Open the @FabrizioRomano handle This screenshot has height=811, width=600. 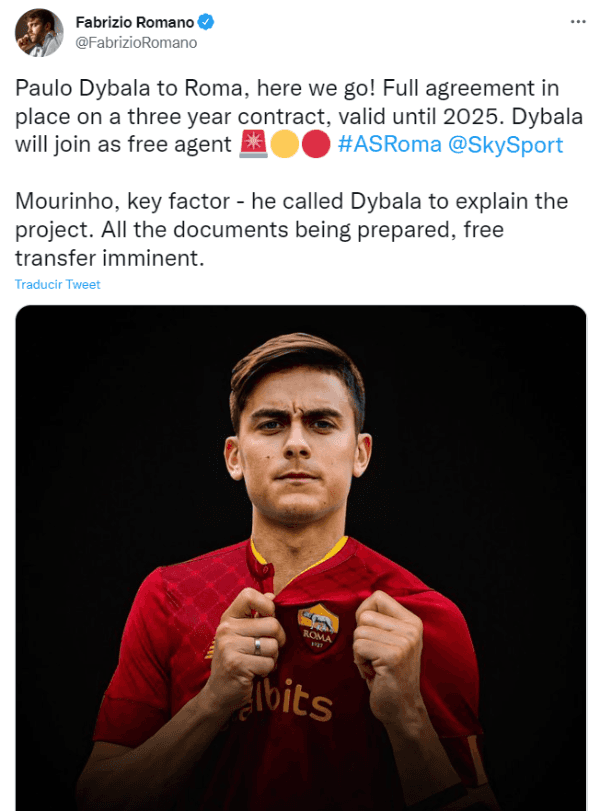point(136,43)
